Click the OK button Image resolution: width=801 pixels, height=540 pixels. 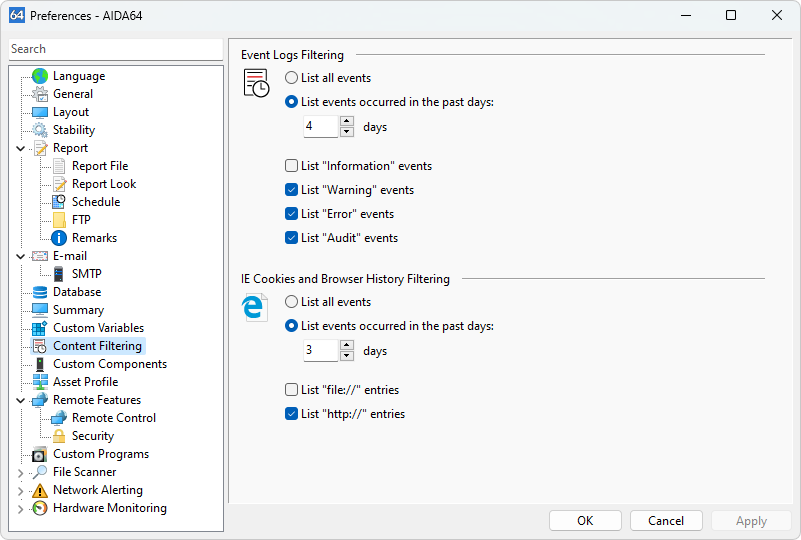coord(585,521)
